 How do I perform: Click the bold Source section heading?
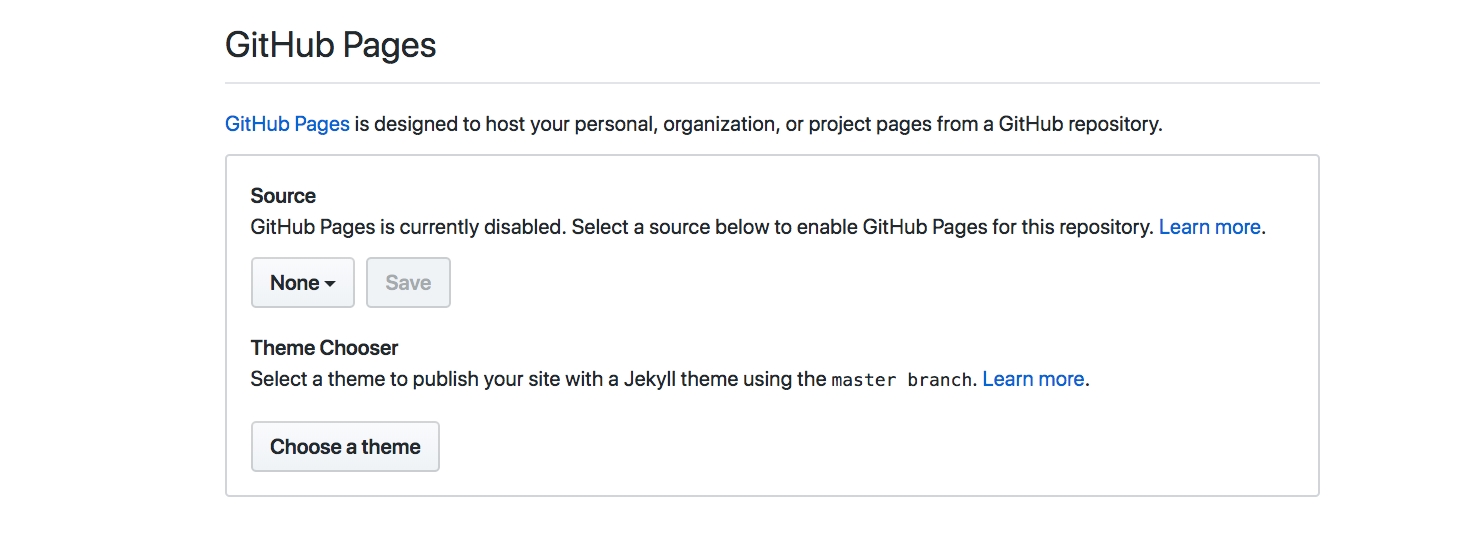pos(283,196)
